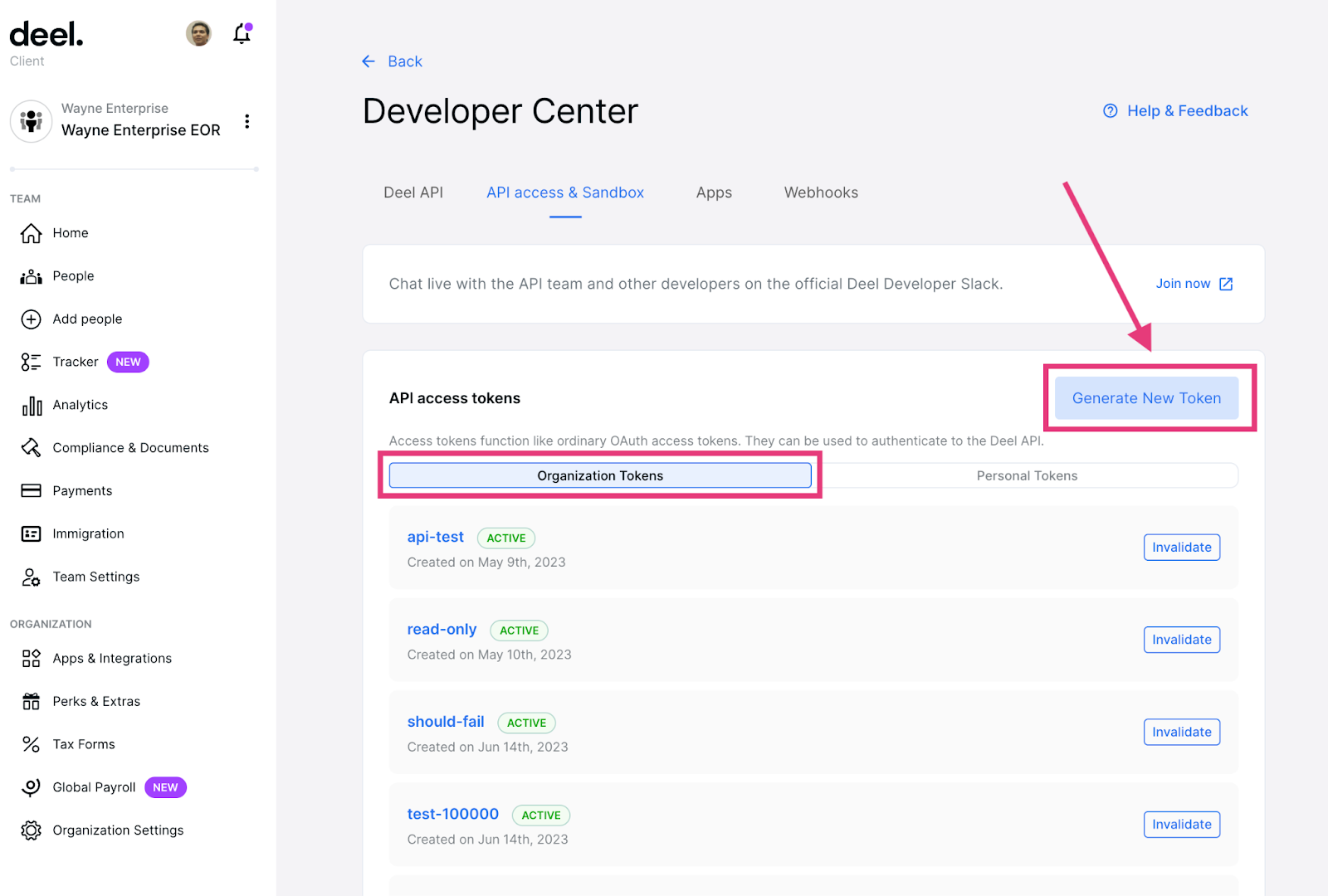Click the Tax Forms percent icon
Image resolution: width=1328 pixels, height=896 pixels.
(x=31, y=744)
